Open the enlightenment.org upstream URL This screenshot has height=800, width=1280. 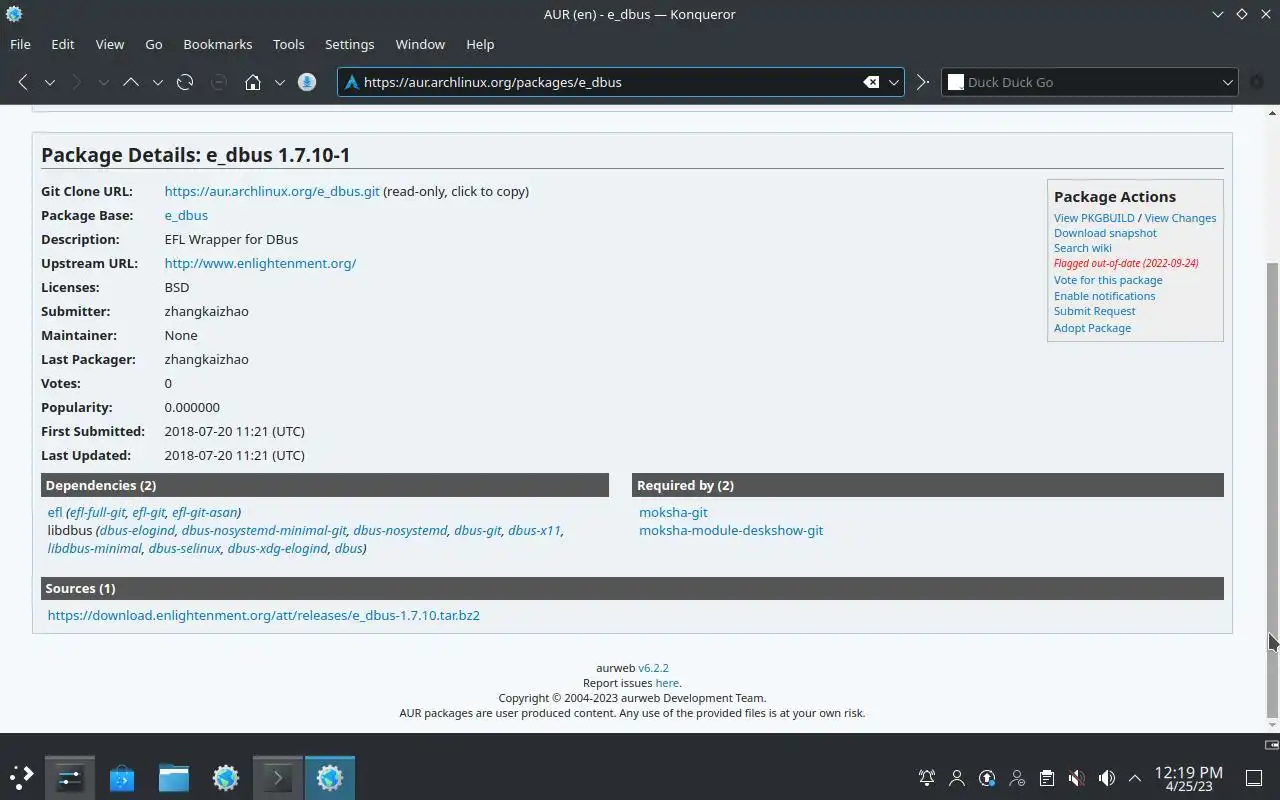260,263
